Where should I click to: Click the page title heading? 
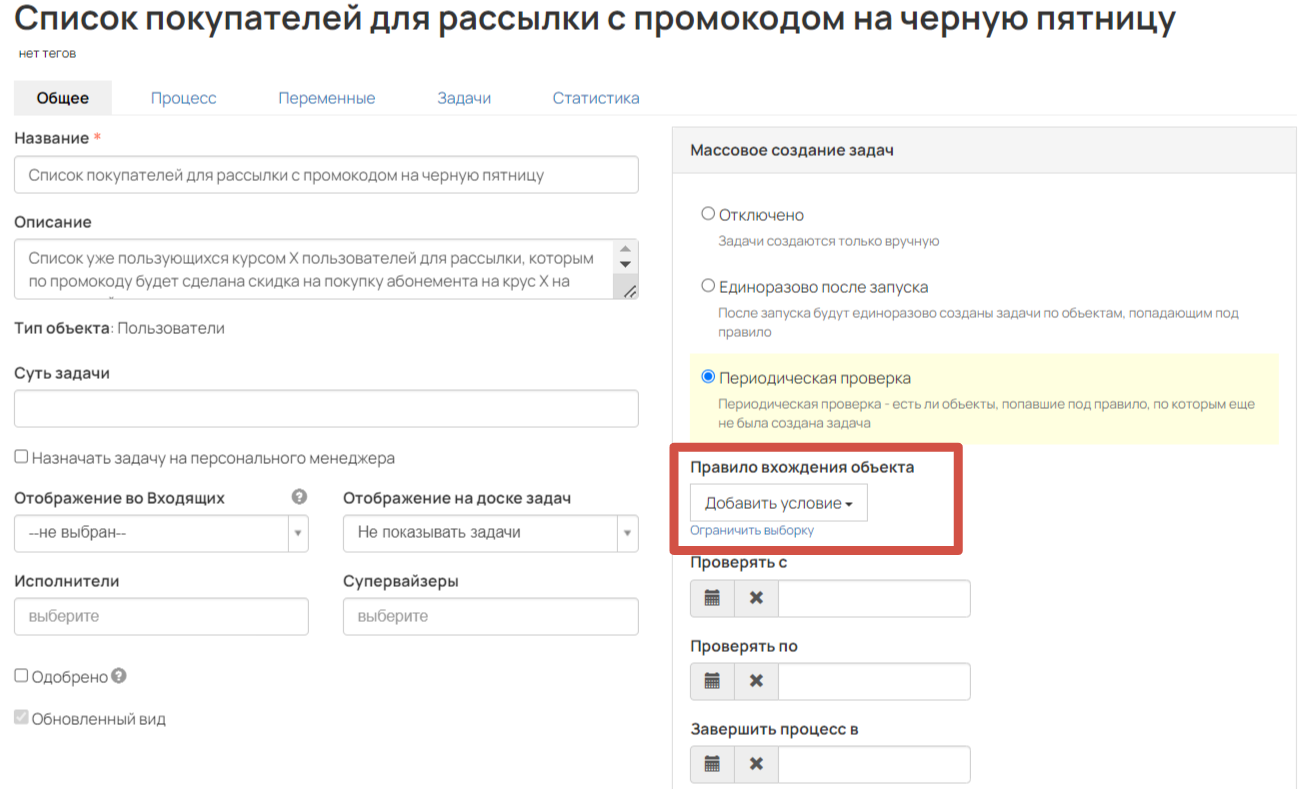[595, 18]
